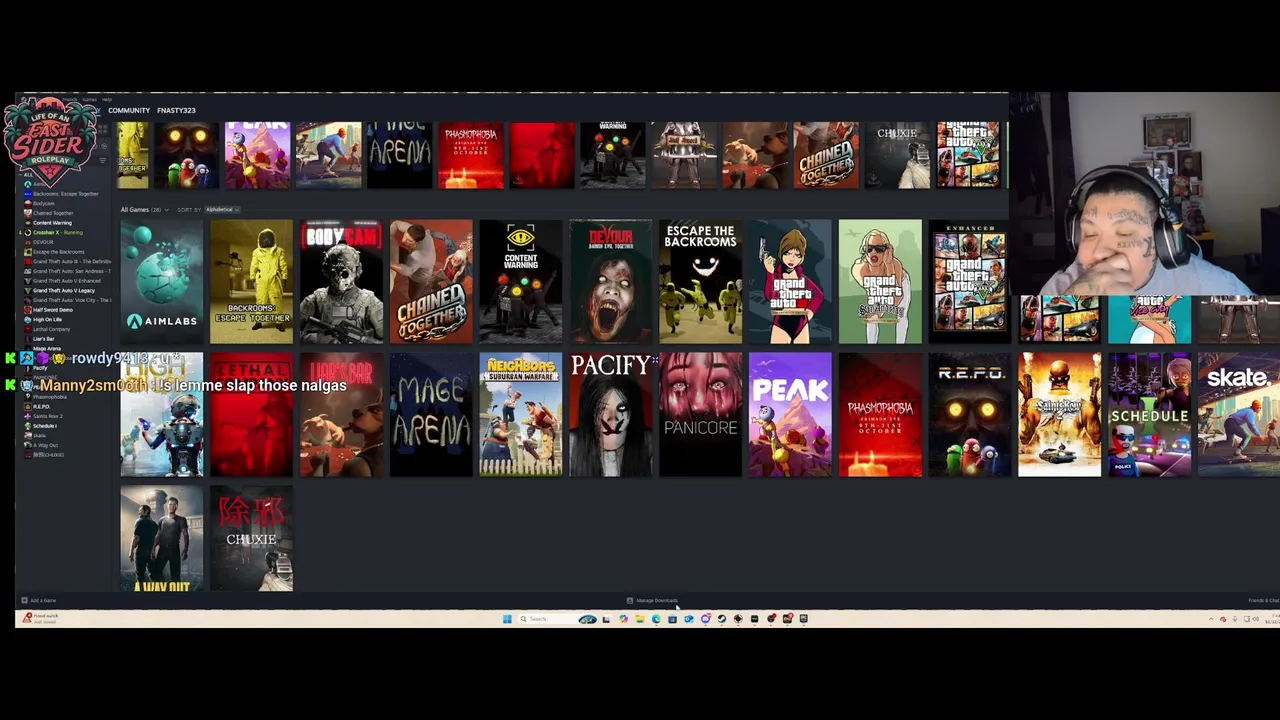Select the GTA V Enhanced card in grid

click(x=970, y=282)
